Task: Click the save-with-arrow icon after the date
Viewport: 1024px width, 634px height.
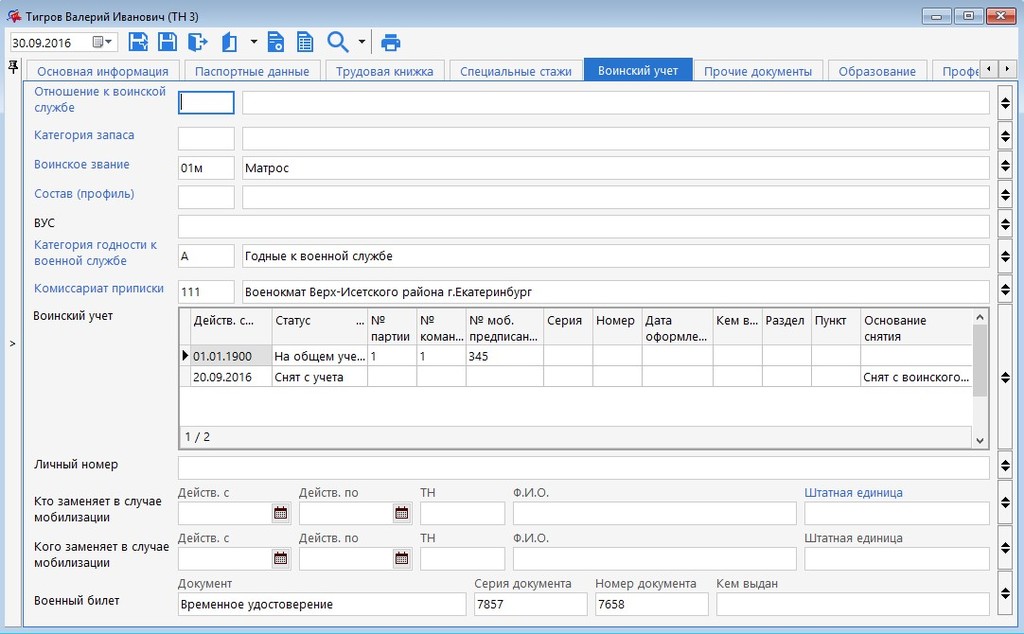Action: 138,42
